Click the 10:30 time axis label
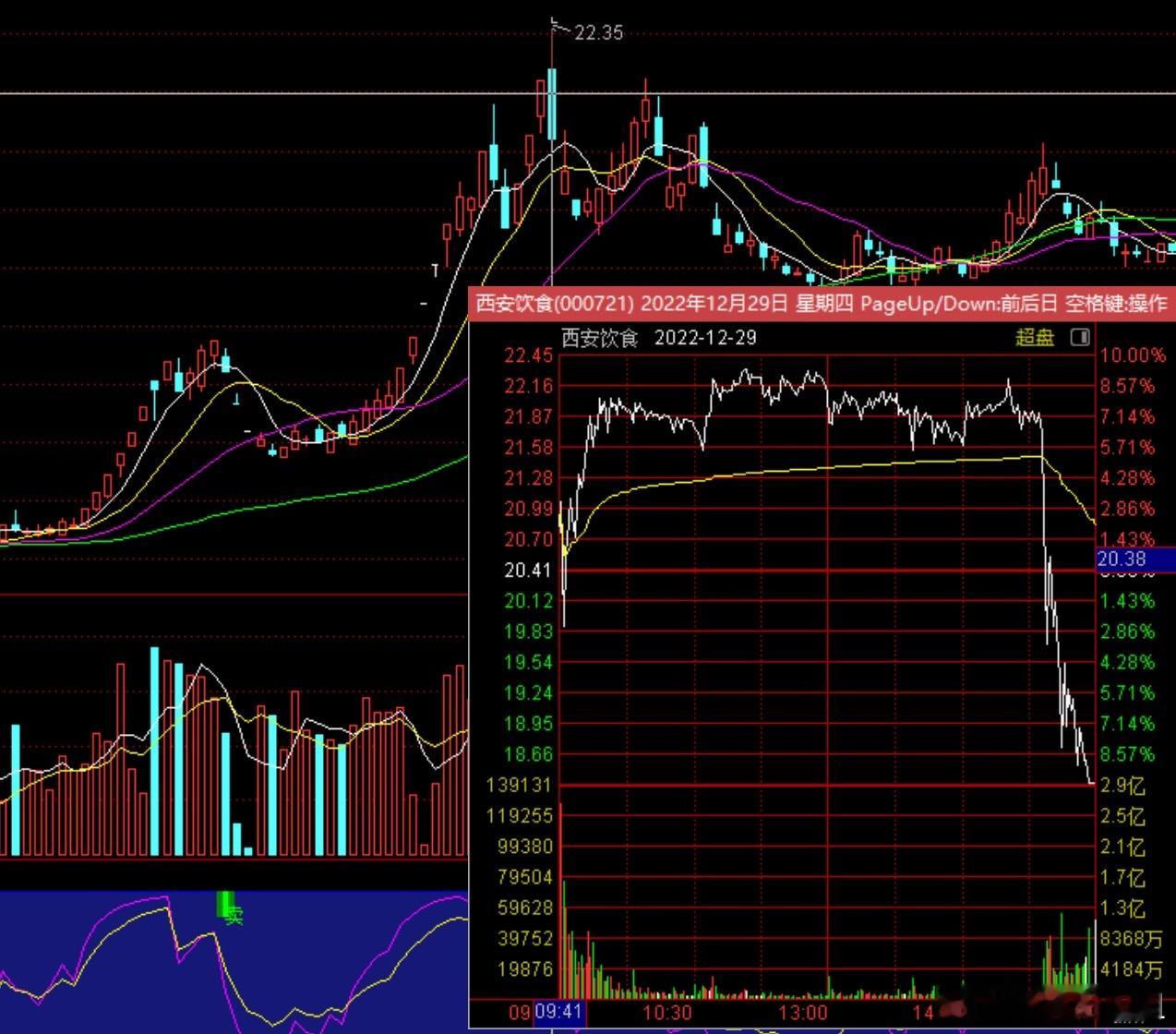 click(666, 1013)
